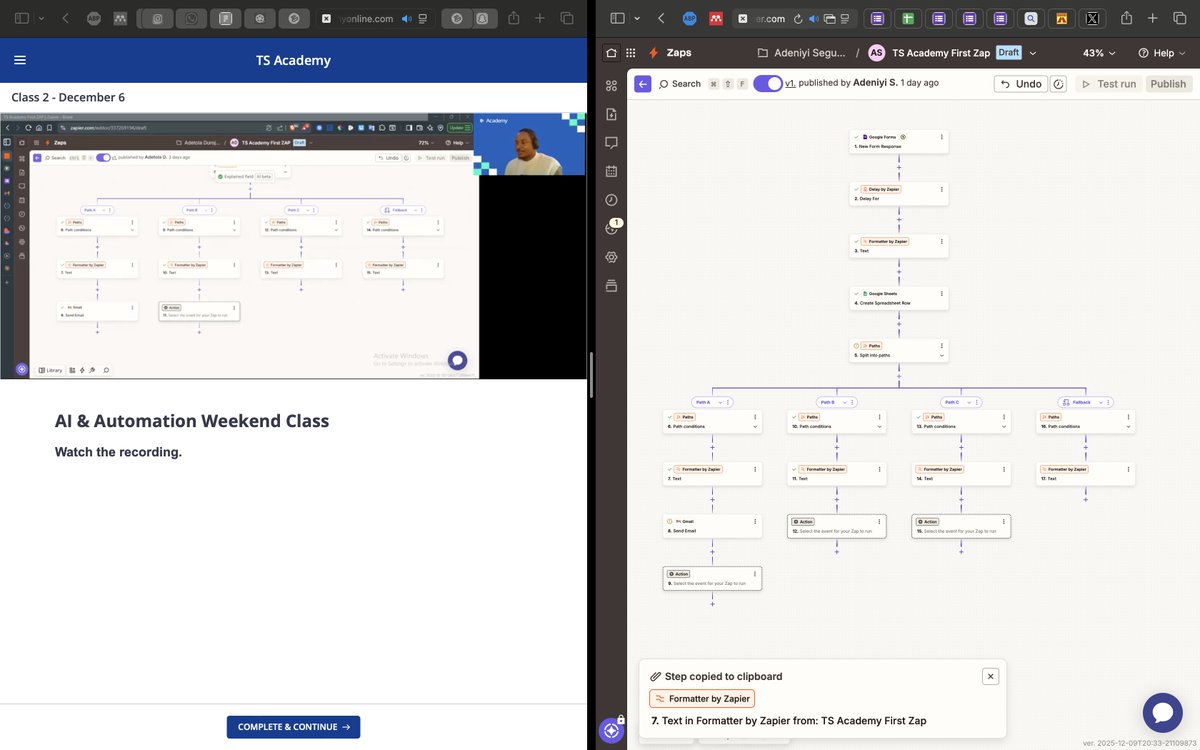
Task: Expand the Draft zap name chevron
Action: 1032,53
